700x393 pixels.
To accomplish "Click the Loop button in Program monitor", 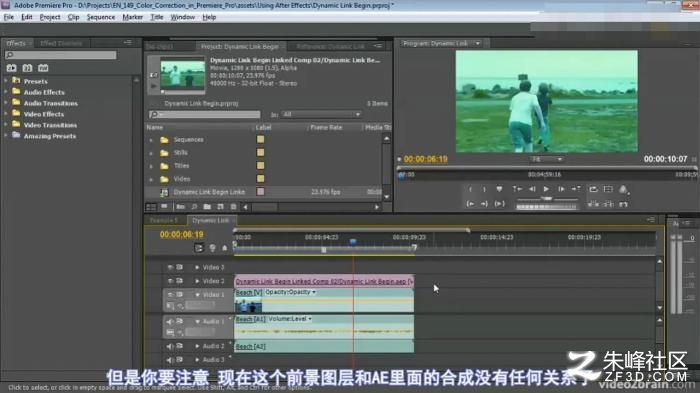I will (x=593, y=189).
